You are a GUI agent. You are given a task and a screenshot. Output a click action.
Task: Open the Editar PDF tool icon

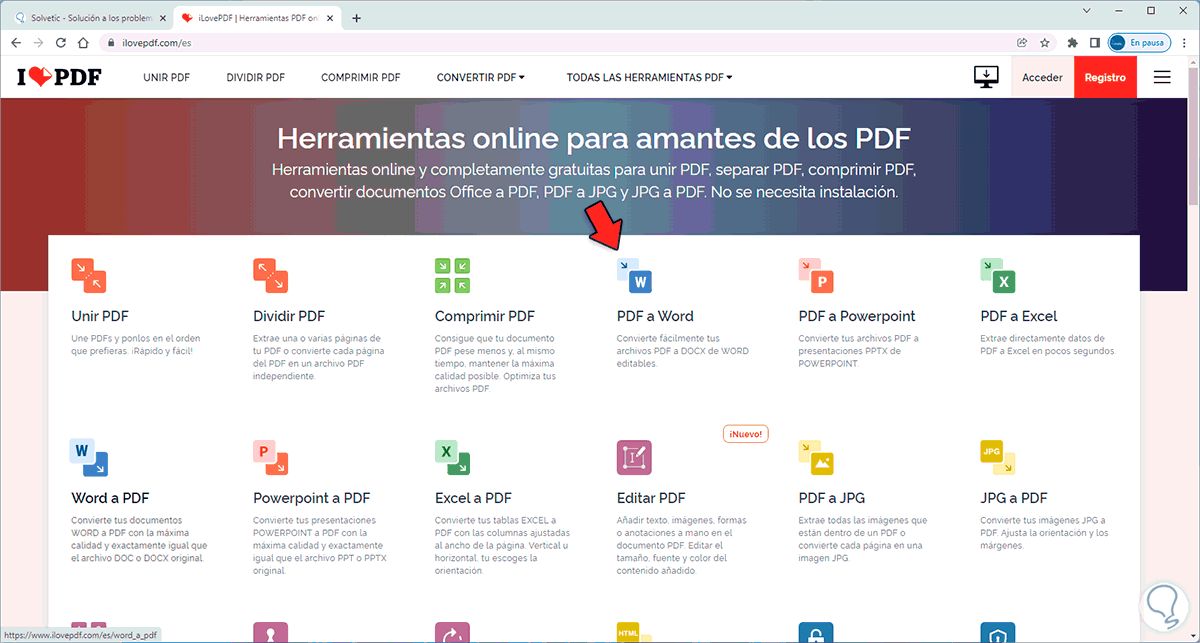point(634,458)
